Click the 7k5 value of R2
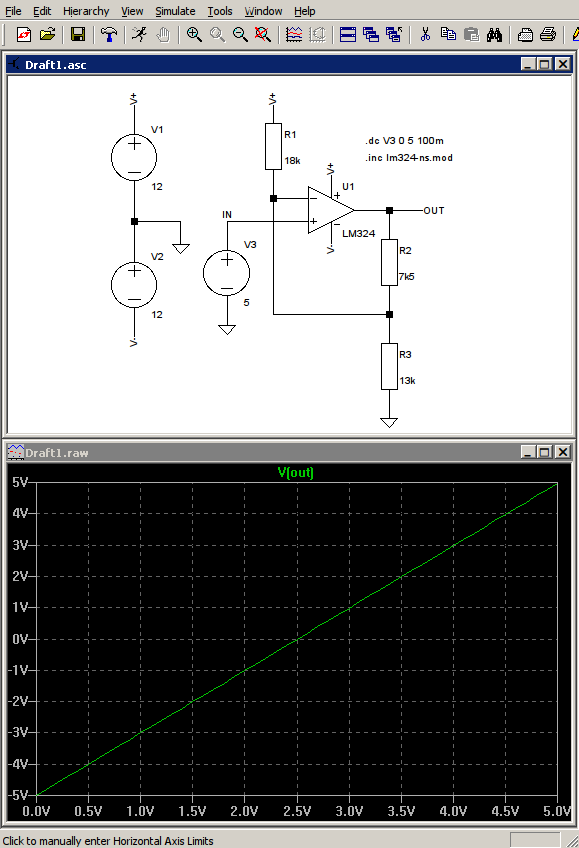Screen dimensions: 579x848 tap(407, 276)
